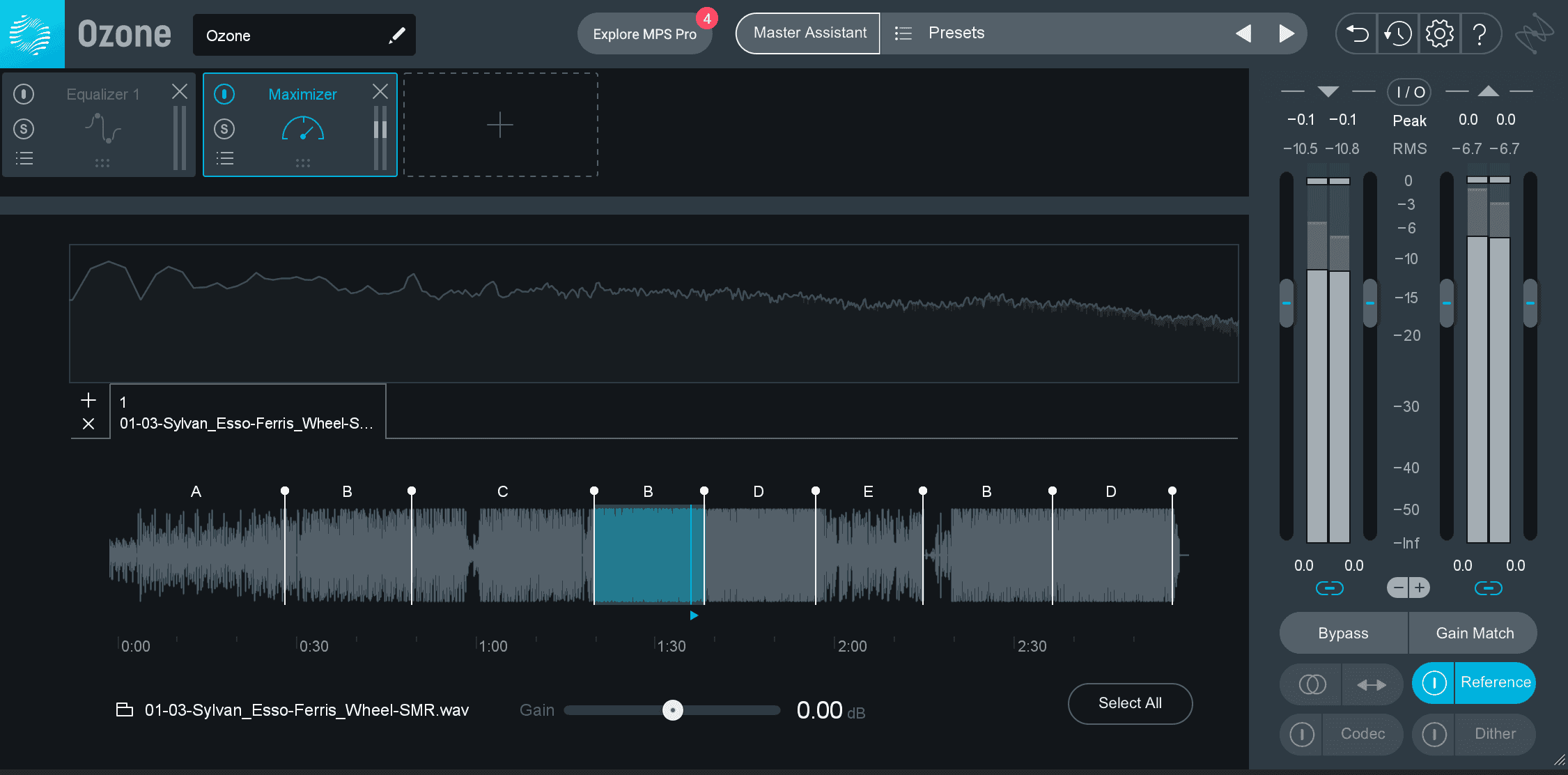Grab the Equalizer 1 reorder handle
Image resolution: width=1568 pixels, height=775 pixels.
pyautogui.click(x=102, y=163)
